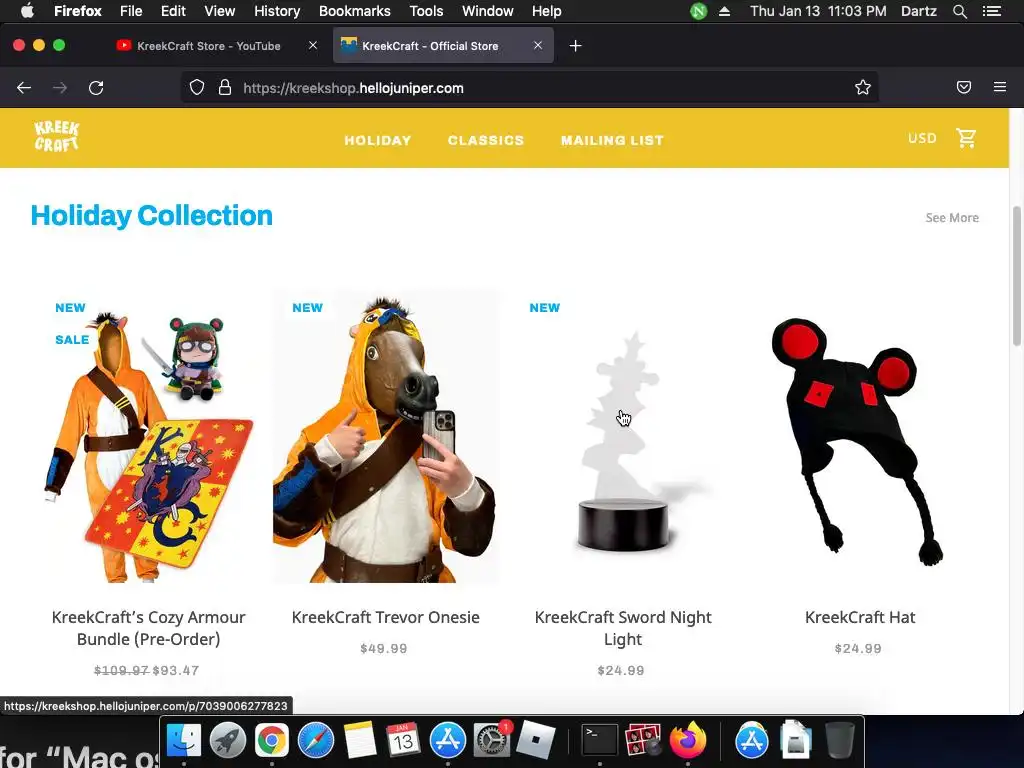
Task: Open Cozy Armour Bundle (Pre-Order) title
Action: click(x=148, y=628)
